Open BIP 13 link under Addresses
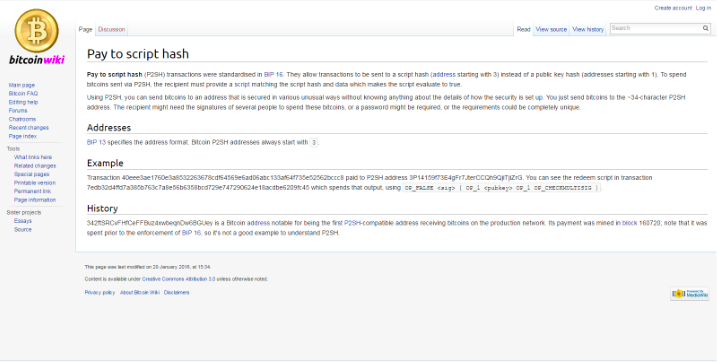Screen dimensions: 718x362 [x=96, y=142]
